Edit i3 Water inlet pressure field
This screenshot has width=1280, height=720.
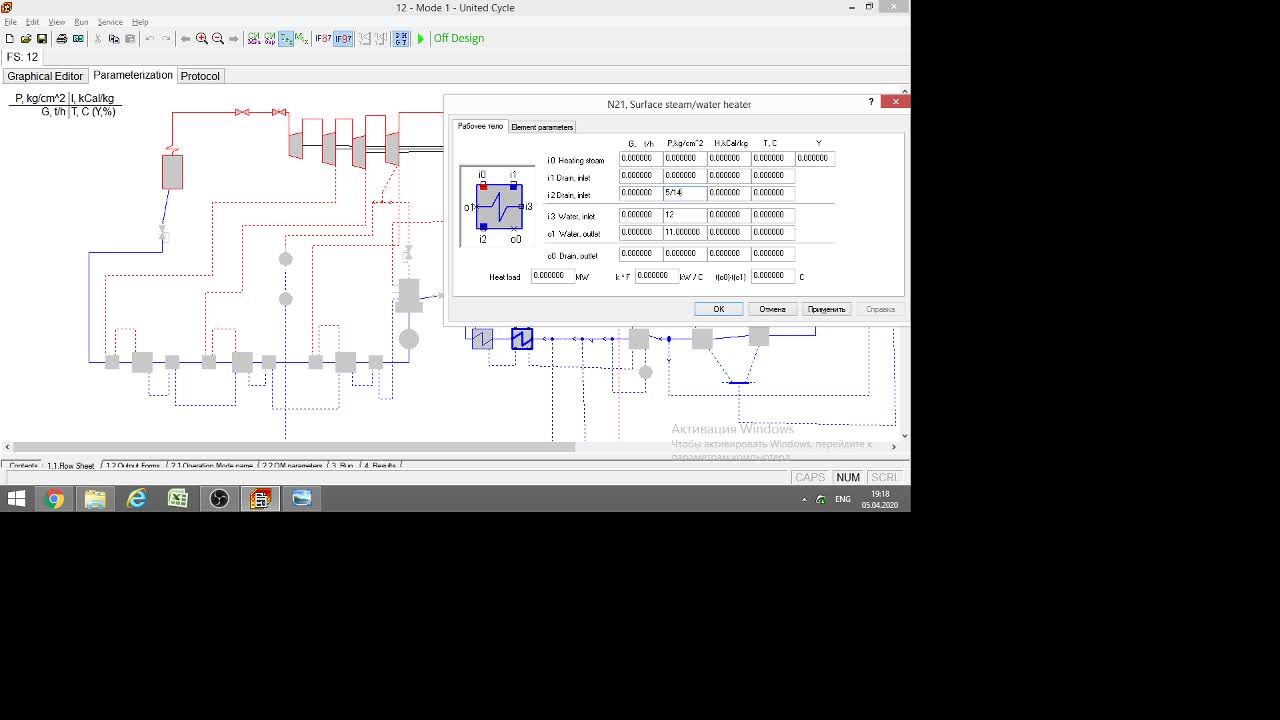684,214
